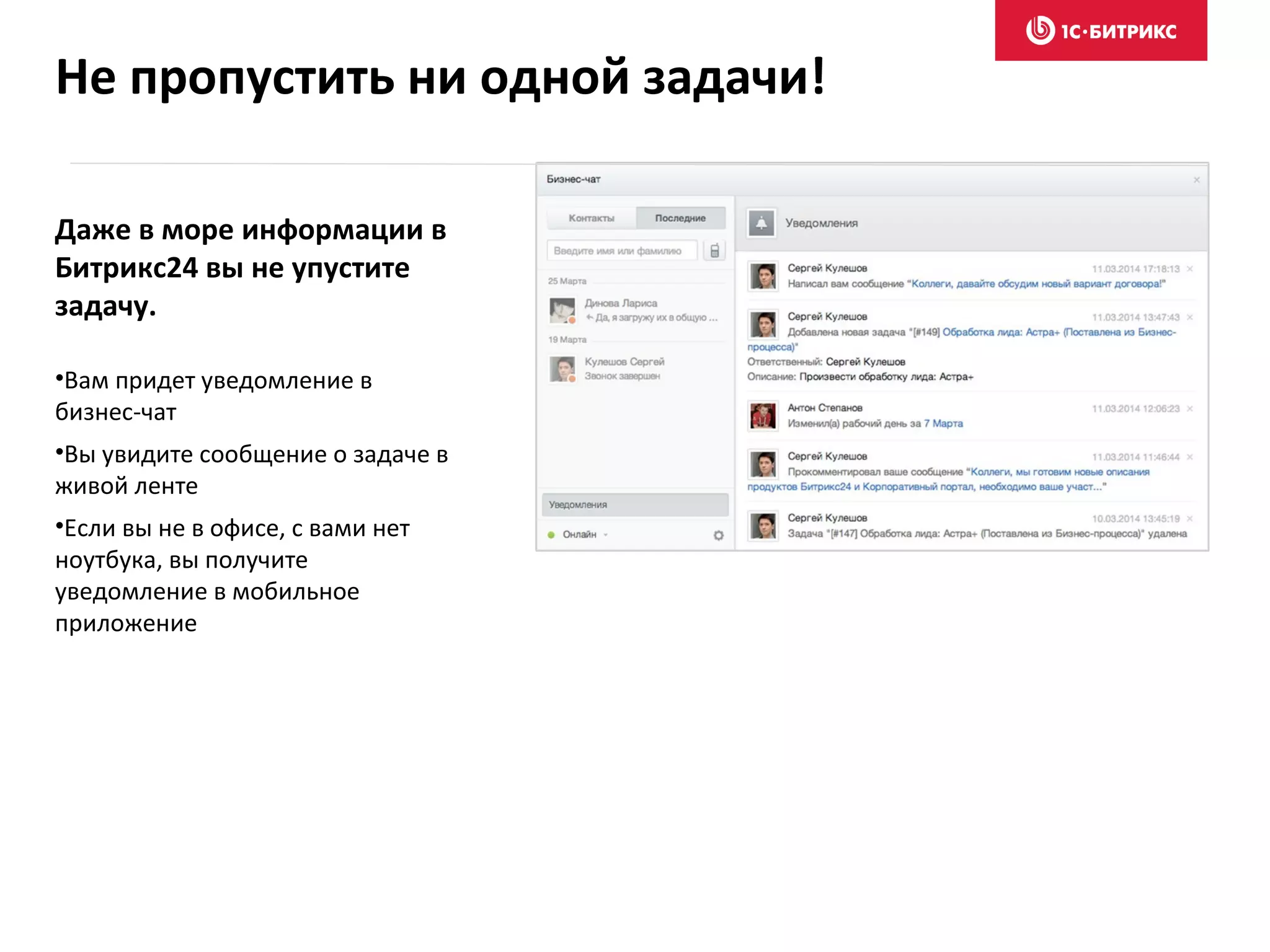This screenshot has width=1270, height=952.
Task: Click the name Антон Степанов
Action: coord(825,408)
